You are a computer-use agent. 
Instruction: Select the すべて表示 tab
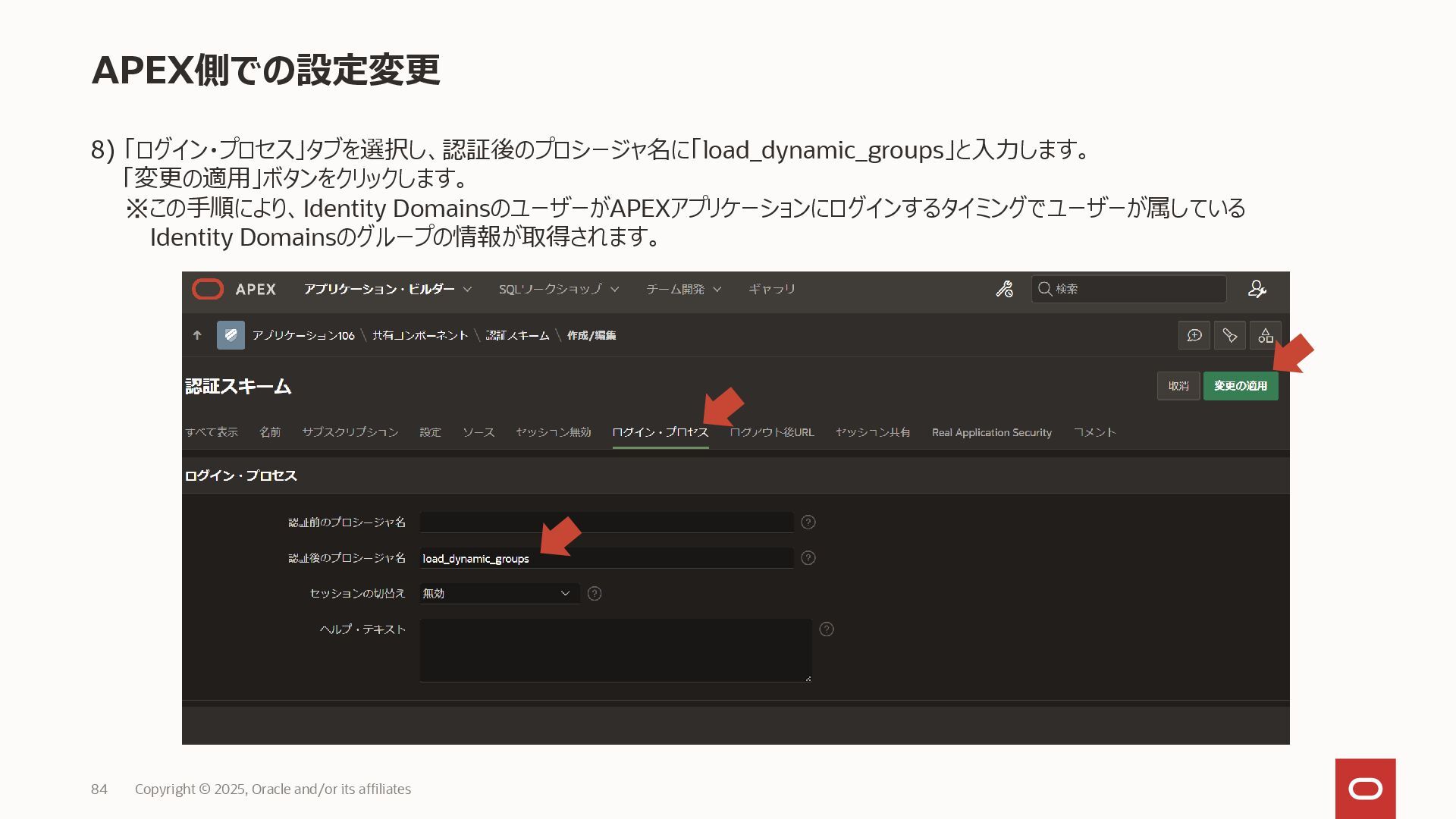click(x=212, y=432)
